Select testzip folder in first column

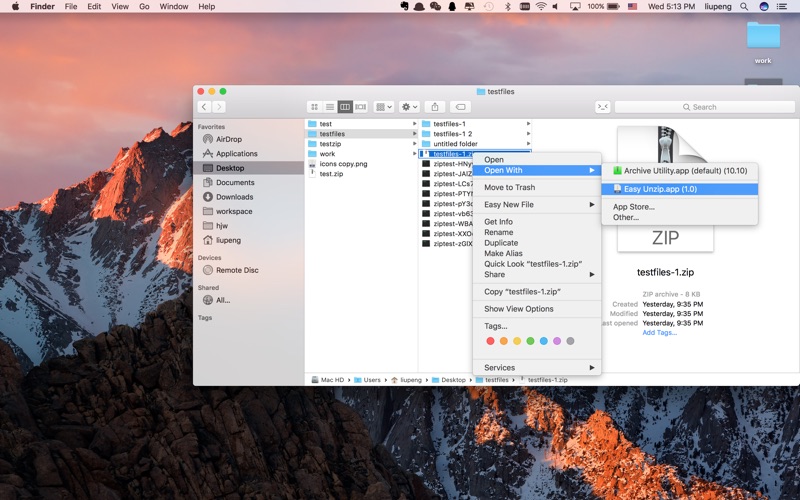[x=362, y=144]
